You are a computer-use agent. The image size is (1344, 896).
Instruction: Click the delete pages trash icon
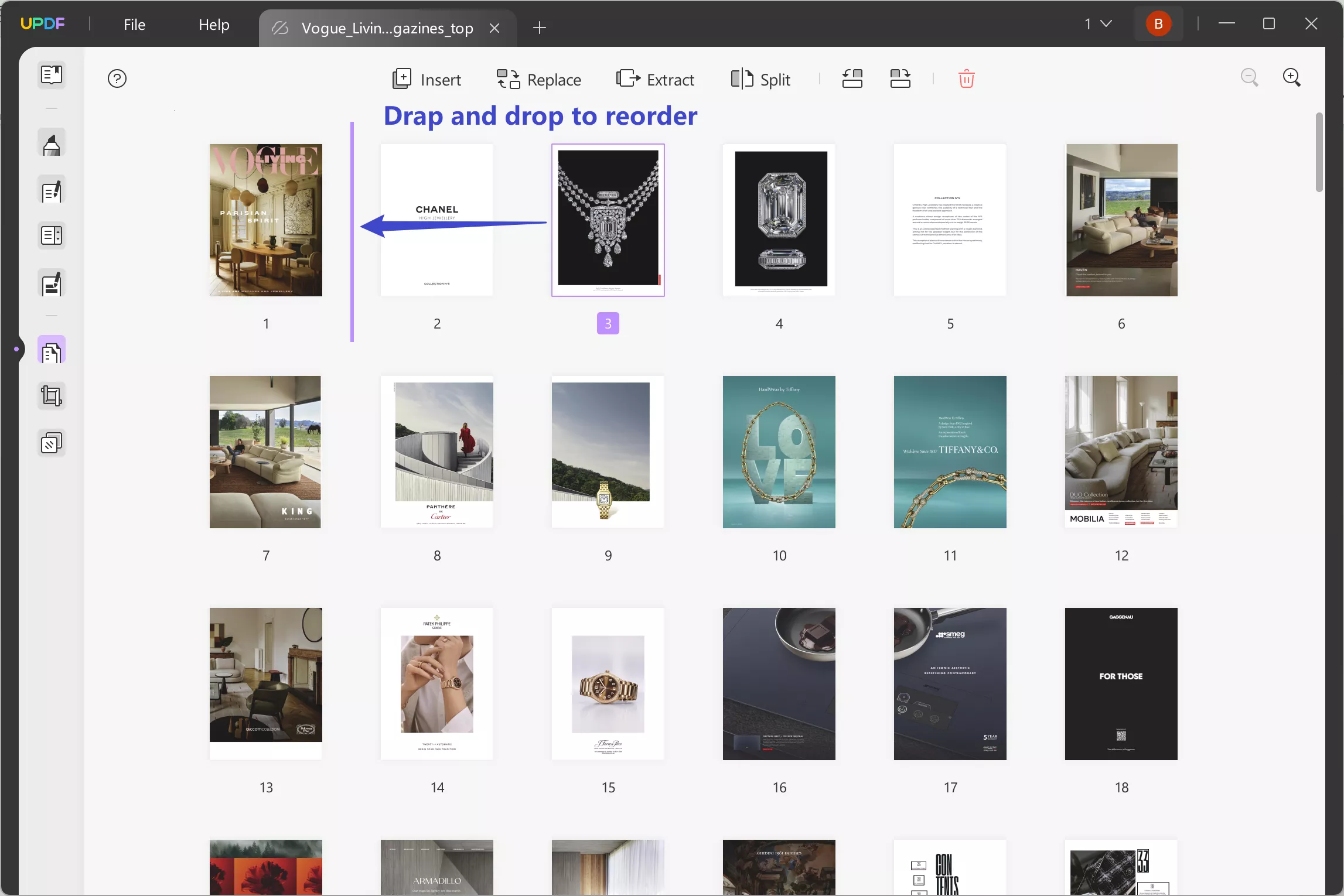point(965,79)
